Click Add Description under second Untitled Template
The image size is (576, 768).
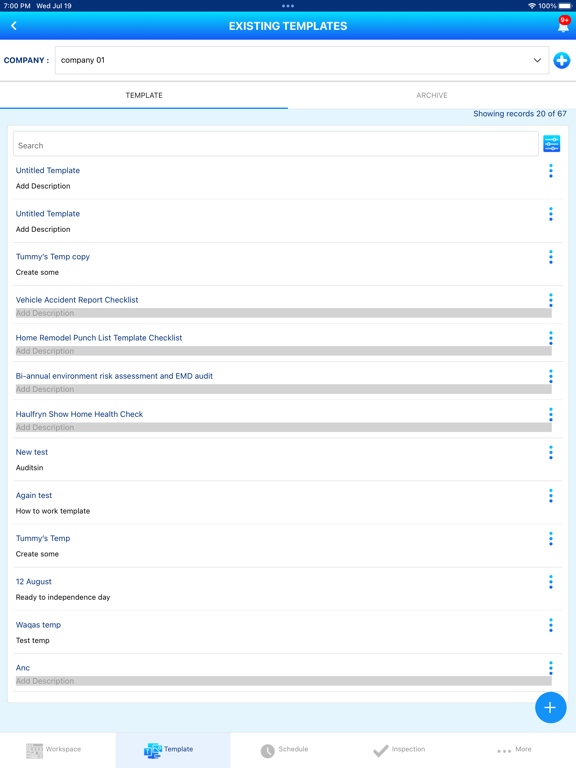pyautogui.click(x=43, y=229)
